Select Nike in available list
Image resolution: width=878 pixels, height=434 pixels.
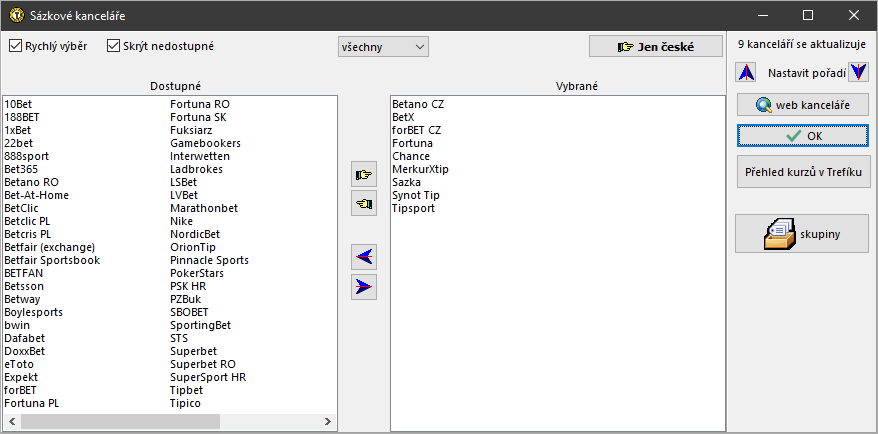tap(181, 221)
